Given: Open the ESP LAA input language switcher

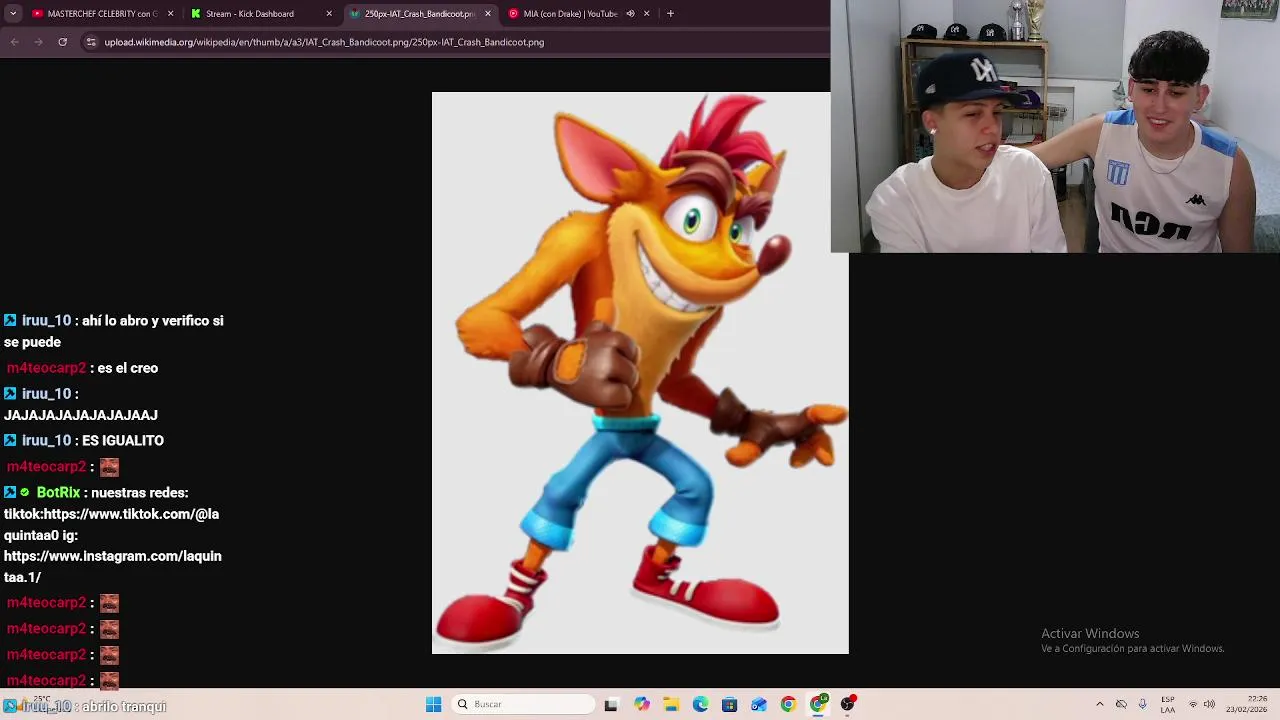Looking at the screenshot, I should click(x=1168, y=704).
